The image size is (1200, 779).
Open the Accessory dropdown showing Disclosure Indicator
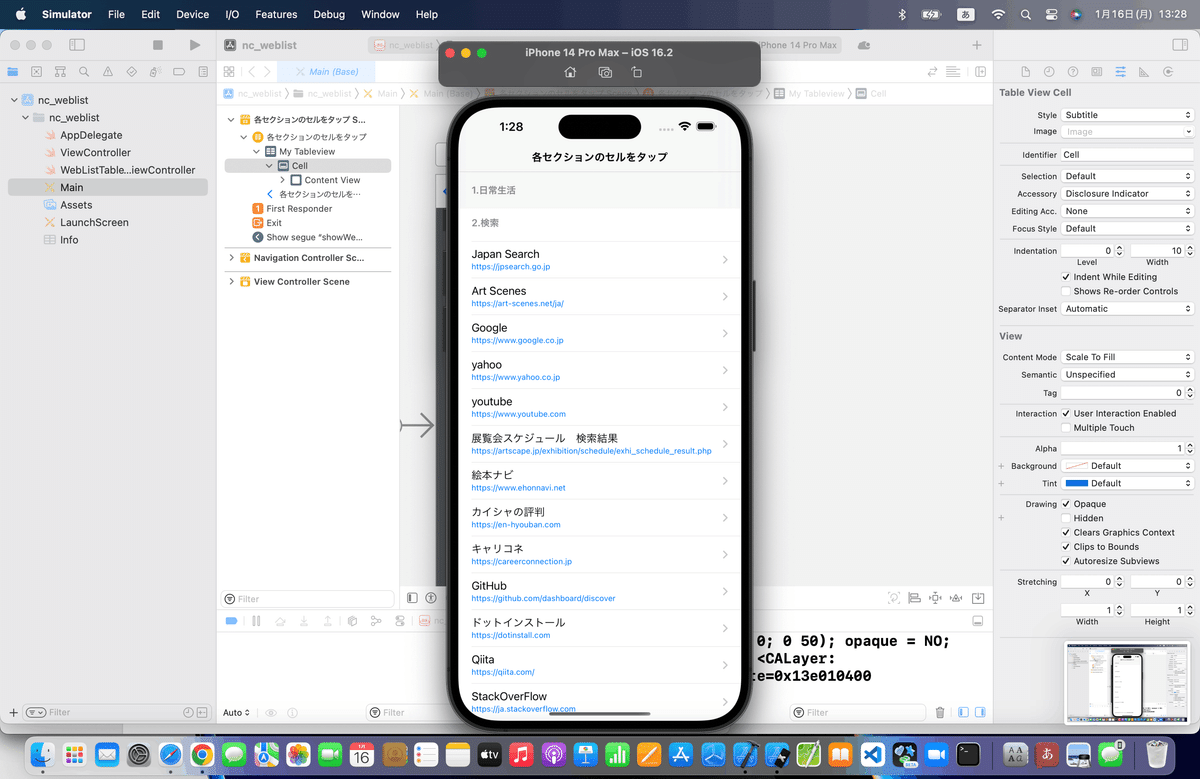pos(1127,194)
